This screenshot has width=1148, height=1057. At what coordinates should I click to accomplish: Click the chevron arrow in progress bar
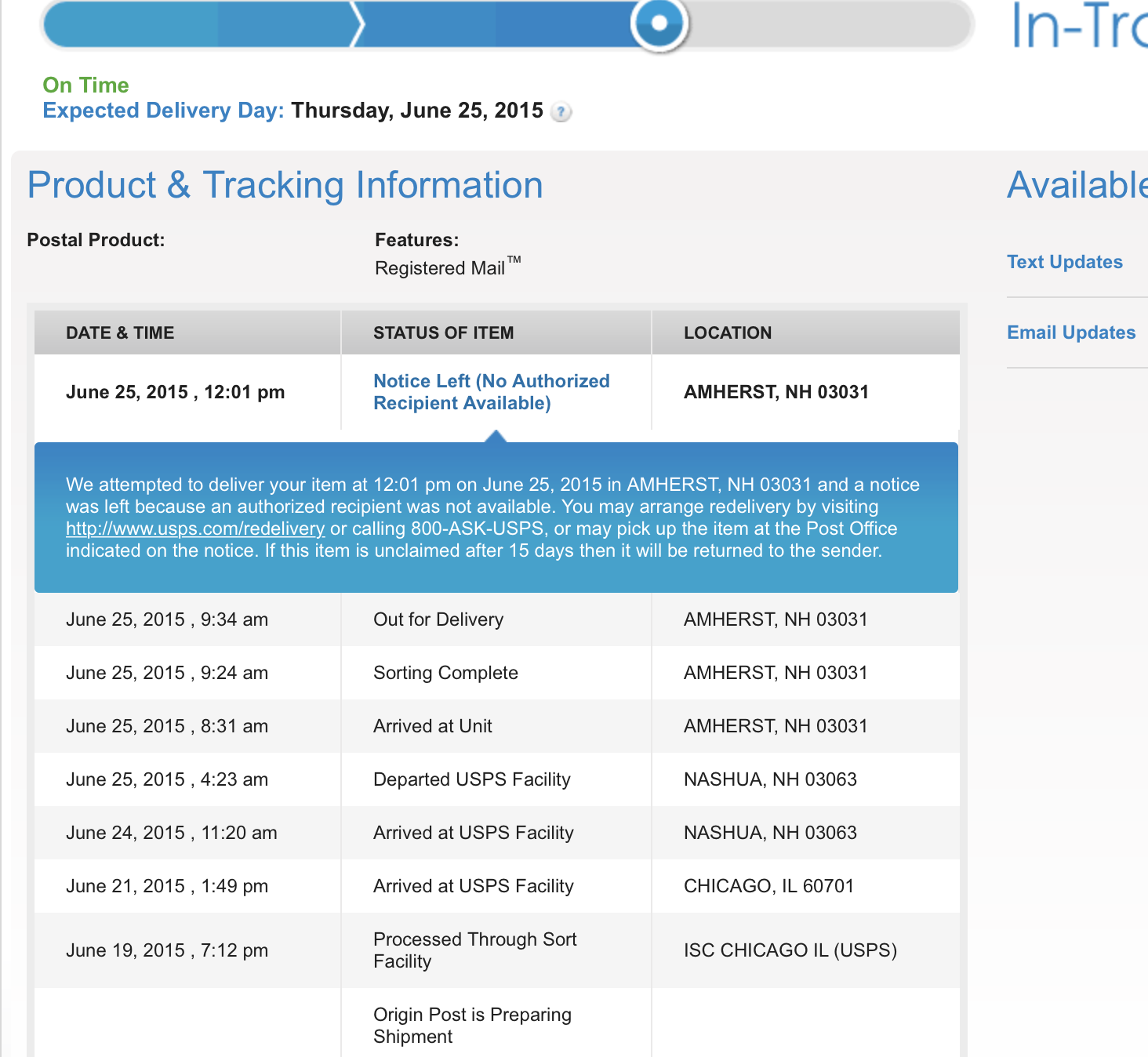(358, 24)
